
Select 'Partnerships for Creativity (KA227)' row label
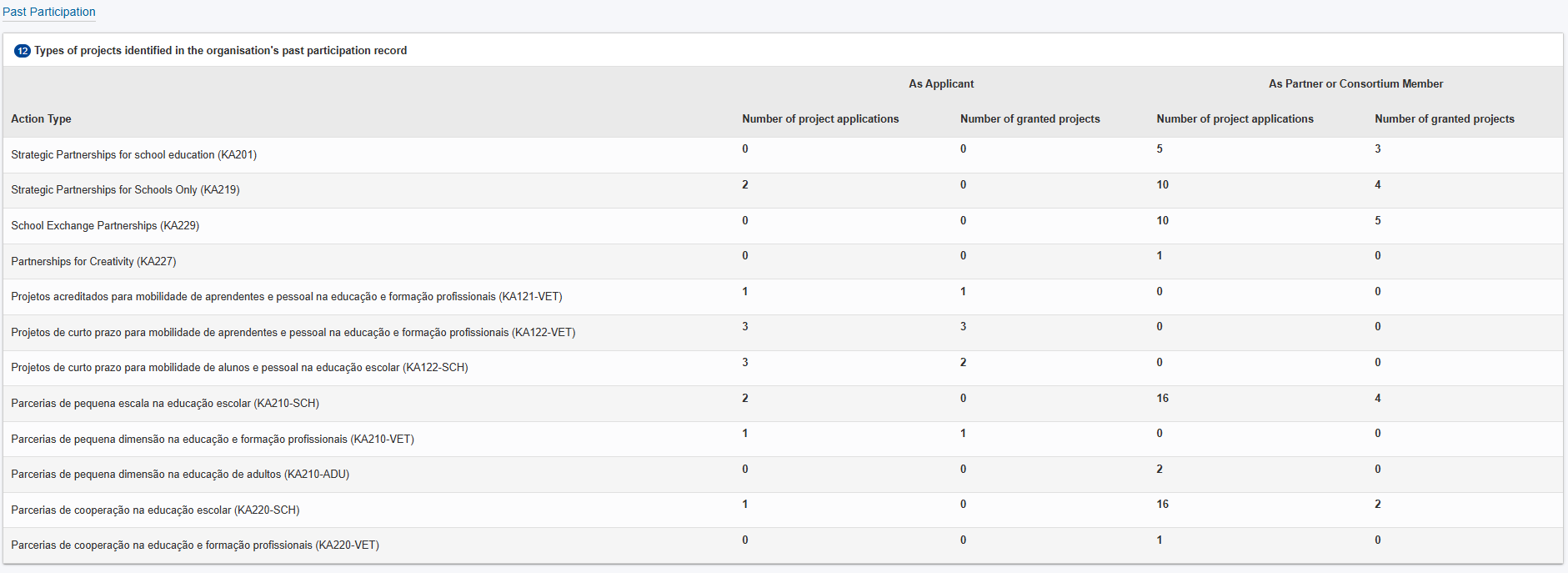click(x=93, y=261)
